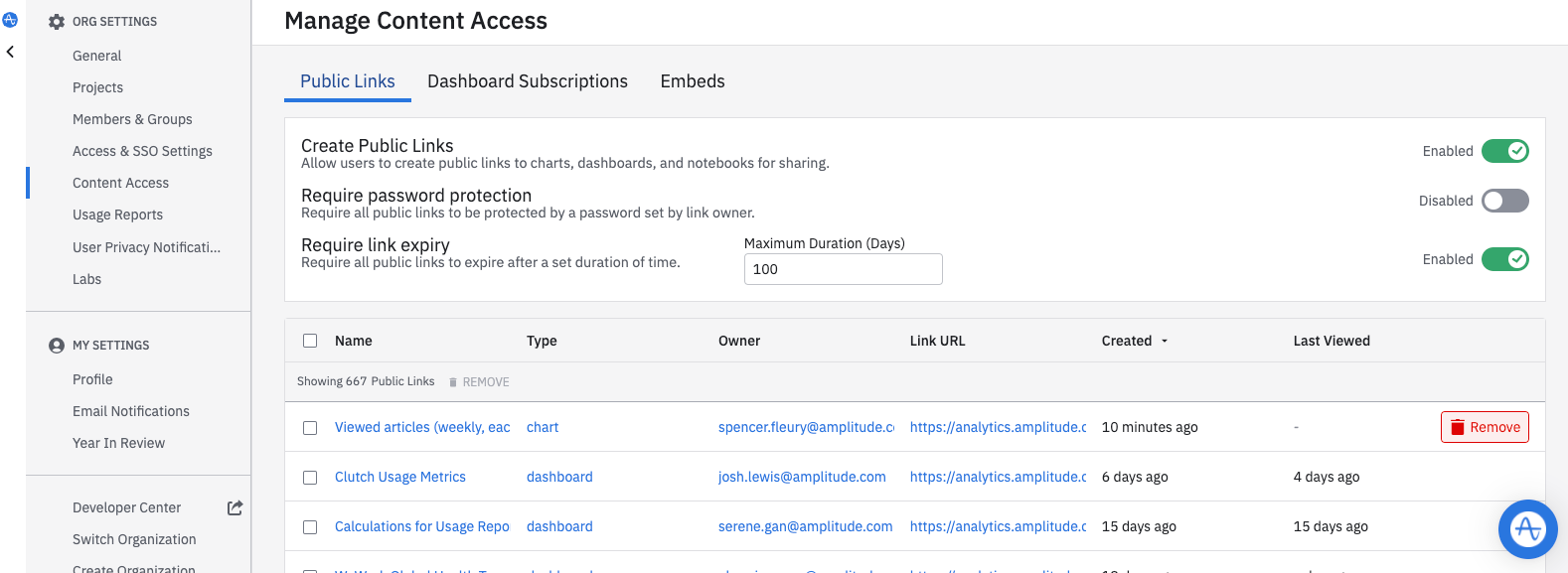Viewport: 1568px width, 573px height.
Task: Open Profile under My Settings
Action: [x=92, y=379]
